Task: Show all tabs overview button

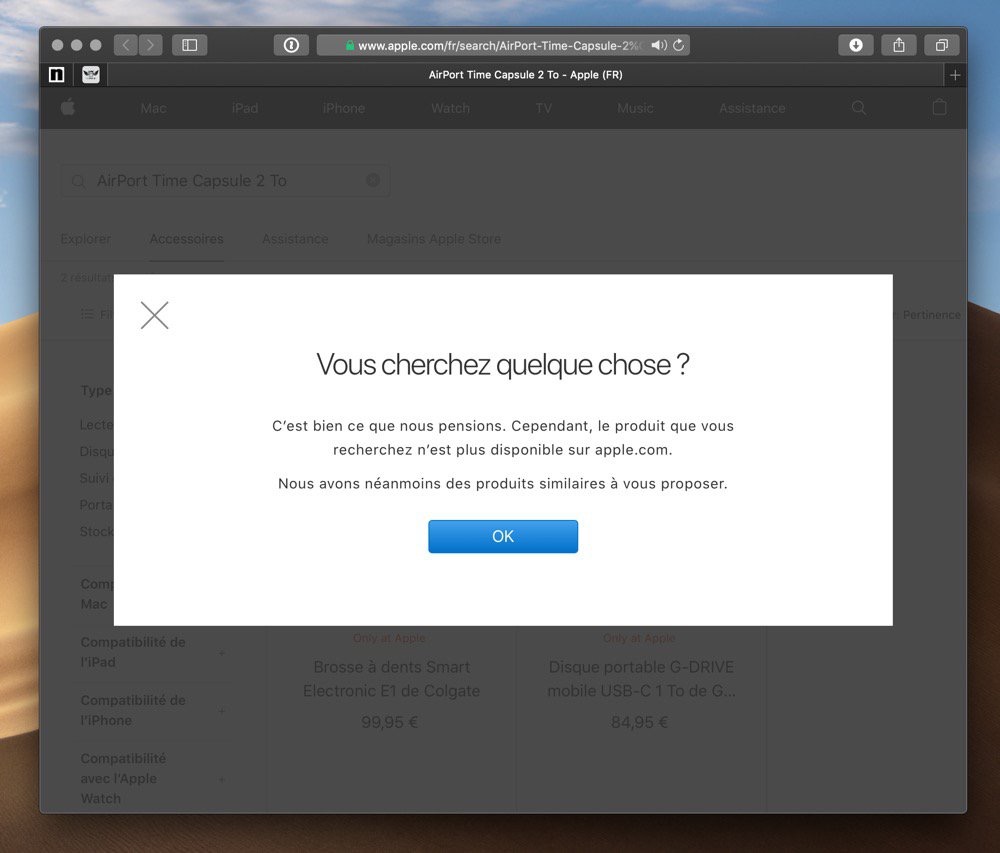Action: pyautogui.click(x=941, y=45)
